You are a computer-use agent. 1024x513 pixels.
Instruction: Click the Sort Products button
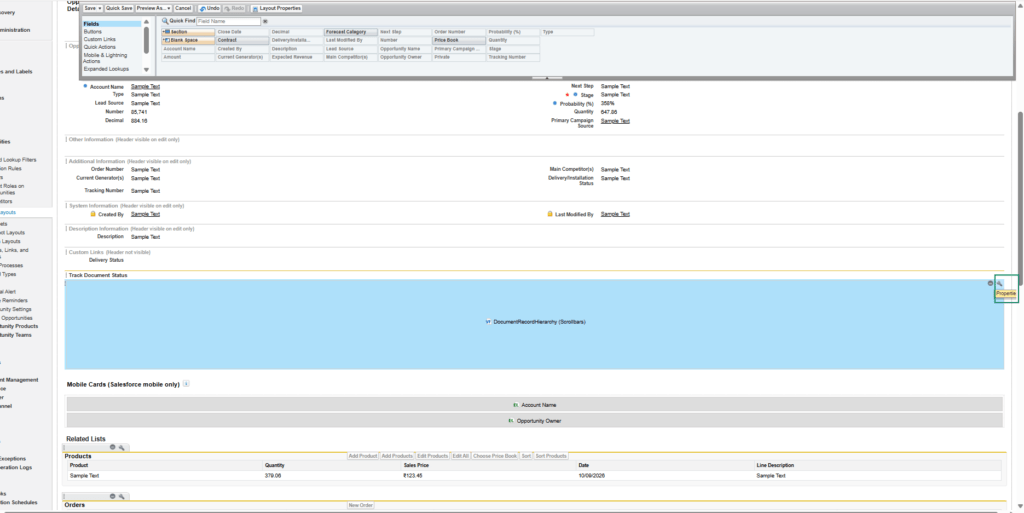pyautogui.click(x=551, y=456)
